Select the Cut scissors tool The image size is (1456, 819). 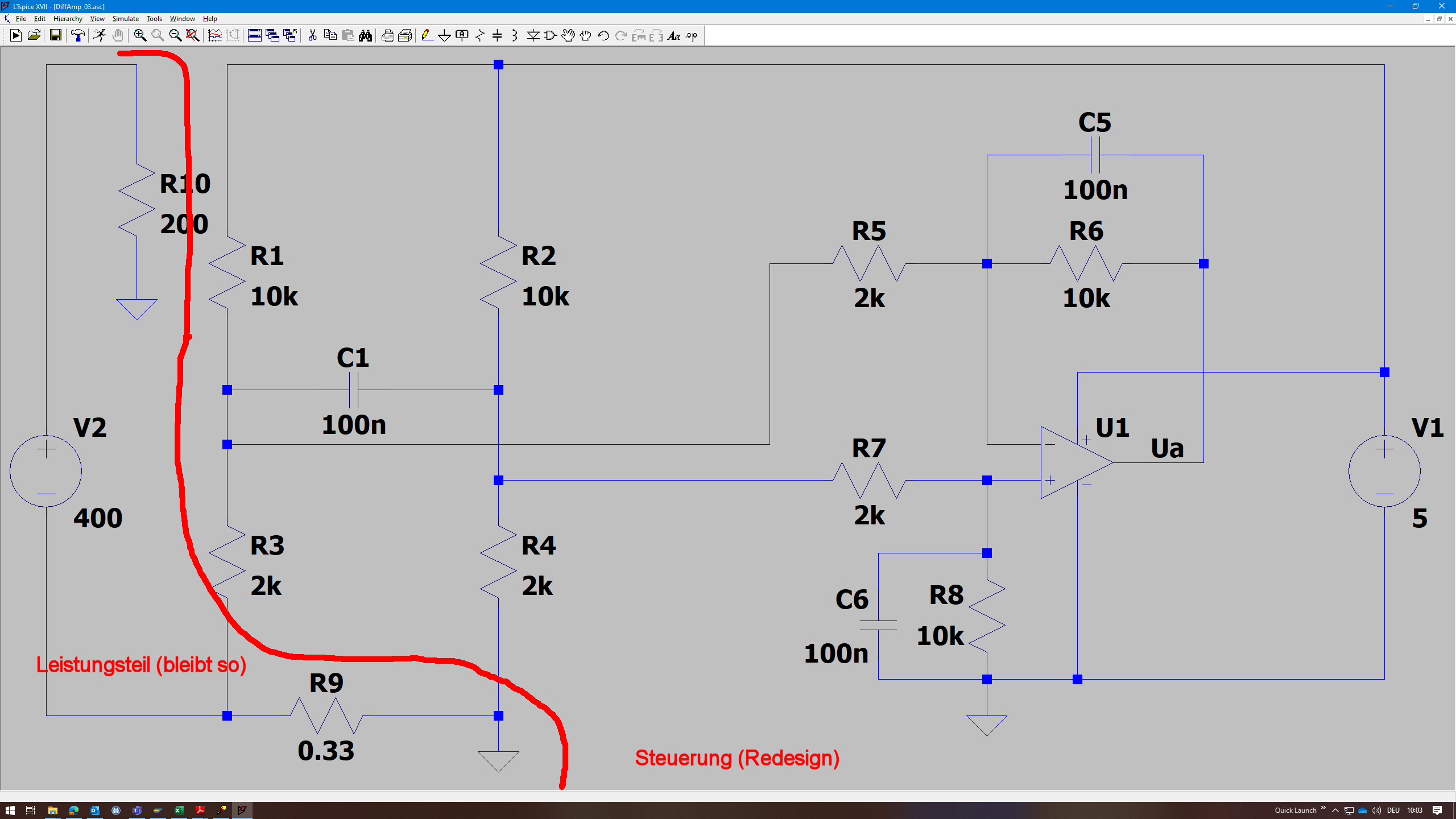pos(312,36)
